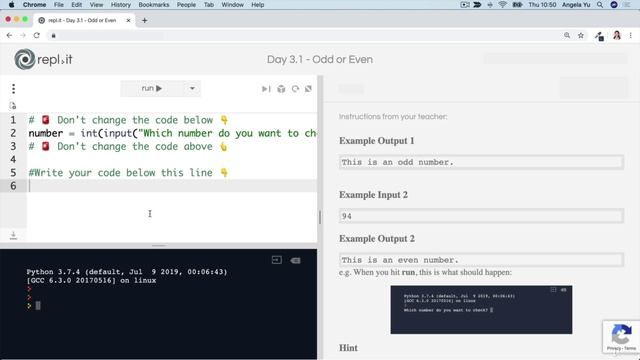The width and height of the screenshot is (640, 360).
Task: Click the debugger step icon
Action: (x=266, y=89)
